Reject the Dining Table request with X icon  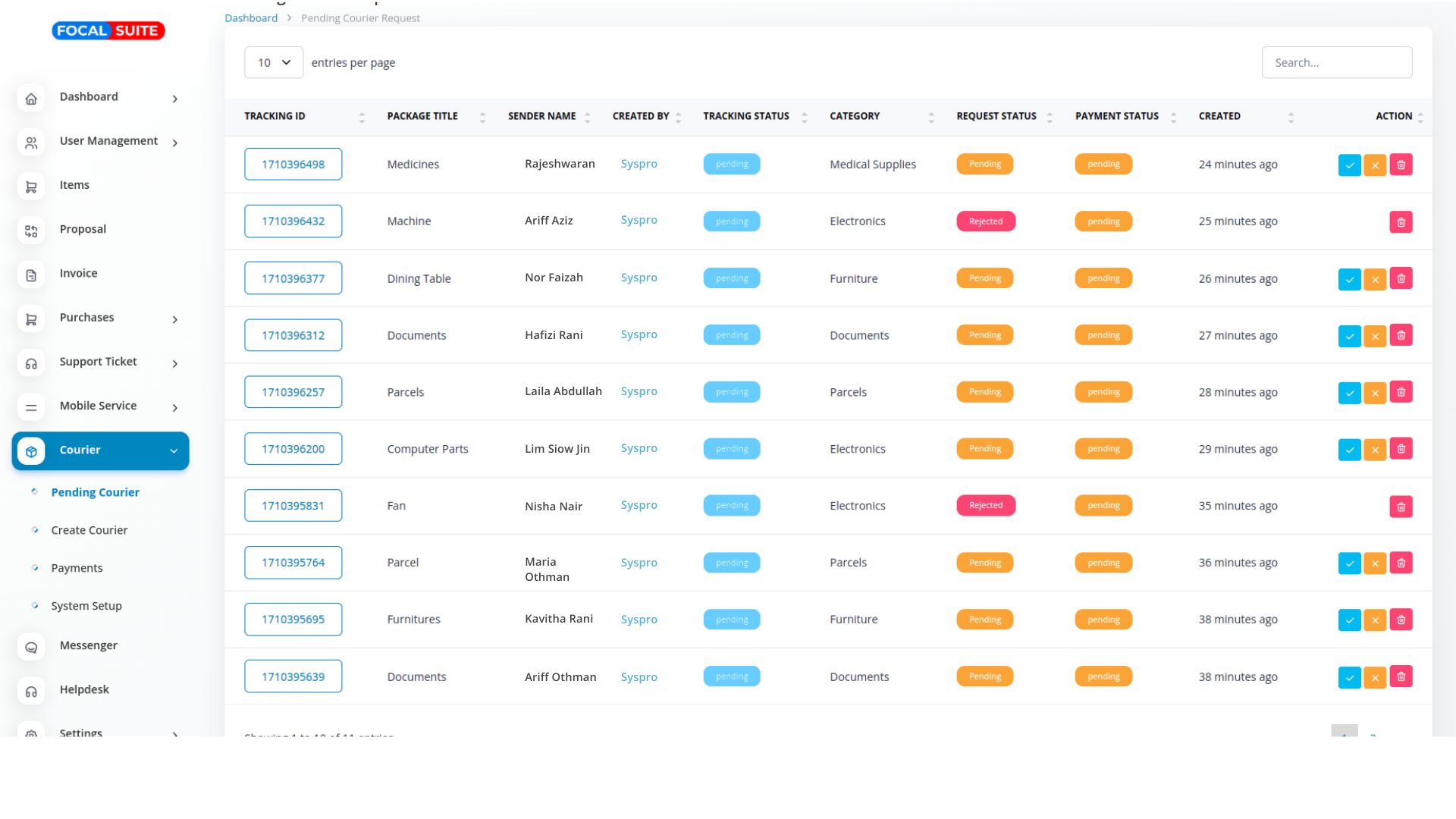[1374, 279]
